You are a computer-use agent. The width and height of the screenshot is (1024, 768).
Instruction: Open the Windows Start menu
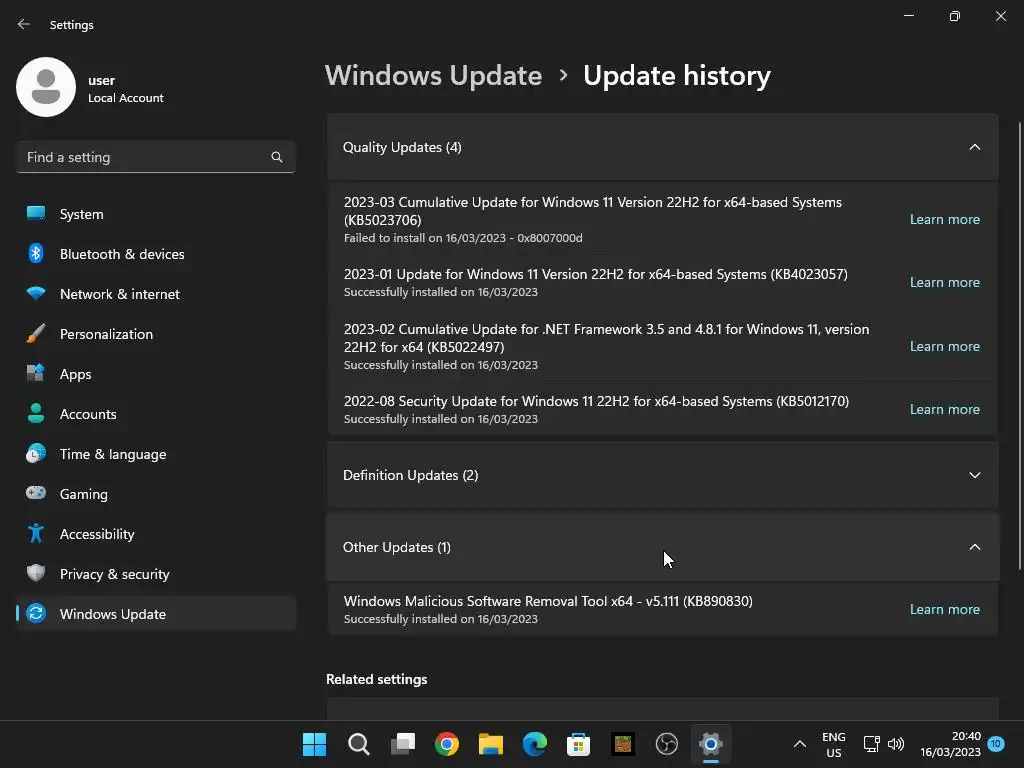(x=314, y=744)
